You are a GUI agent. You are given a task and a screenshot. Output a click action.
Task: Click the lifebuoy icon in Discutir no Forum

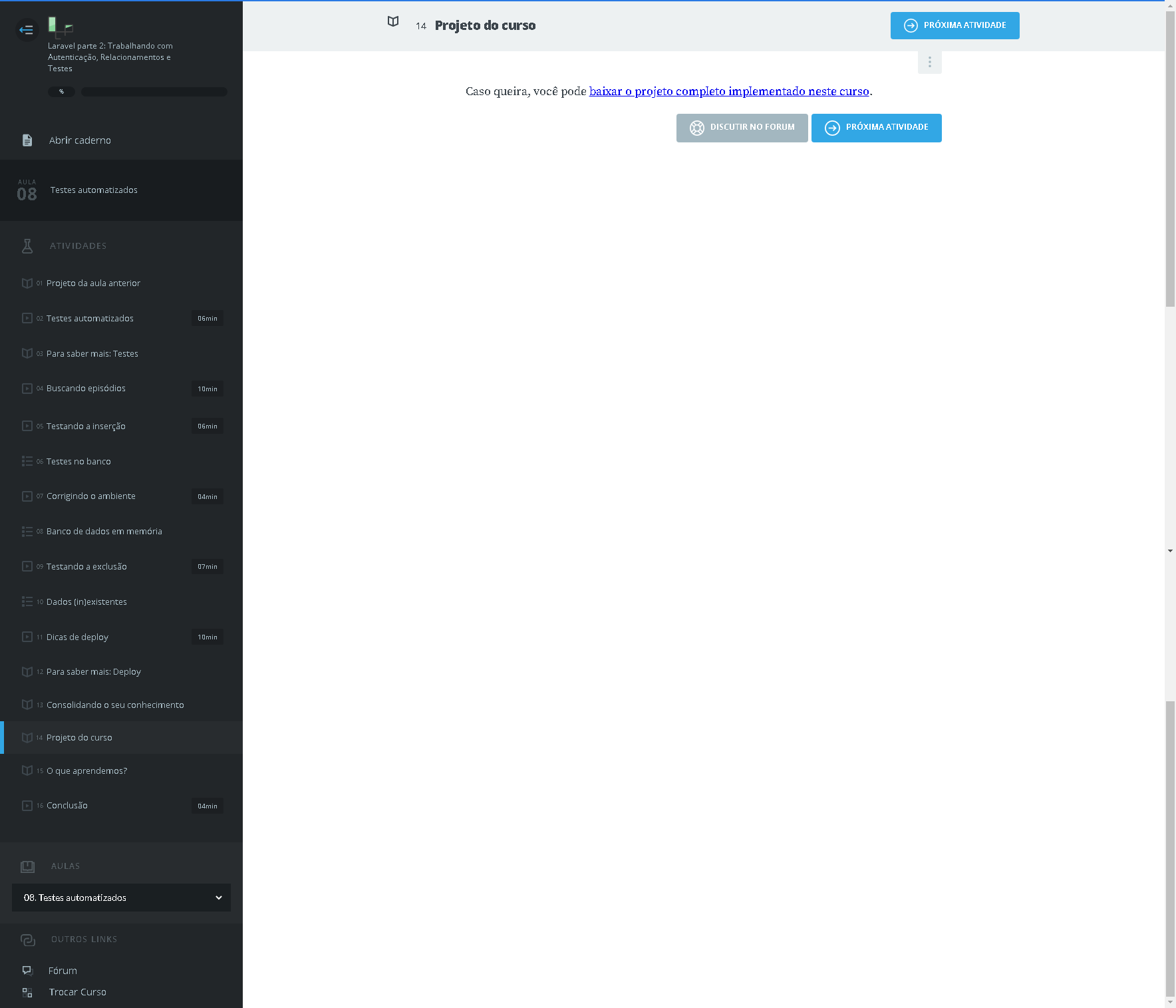point(696,128)
